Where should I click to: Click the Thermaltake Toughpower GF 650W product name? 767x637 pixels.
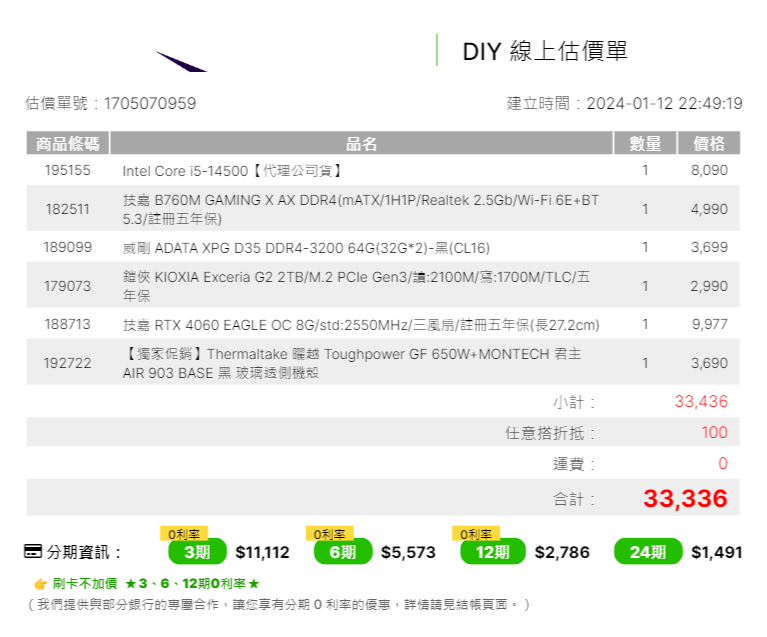click(x=352, y=363)
